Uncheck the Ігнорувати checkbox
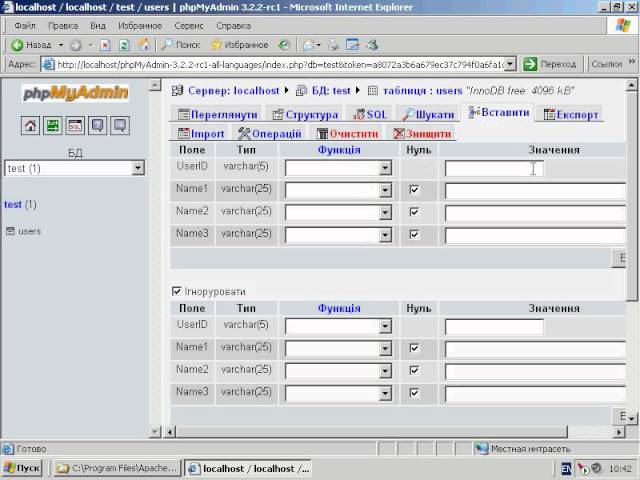 pyautogui.click(x=176, y=291)
